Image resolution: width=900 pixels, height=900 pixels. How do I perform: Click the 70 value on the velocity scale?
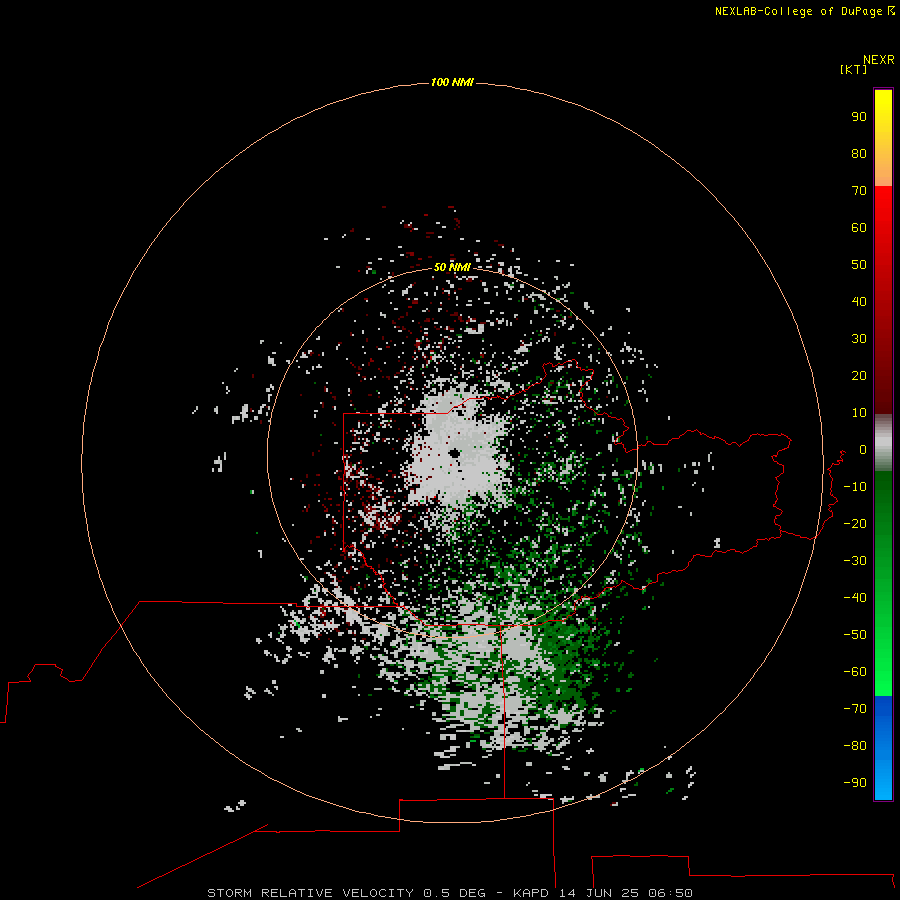click(x=859, y=191)
